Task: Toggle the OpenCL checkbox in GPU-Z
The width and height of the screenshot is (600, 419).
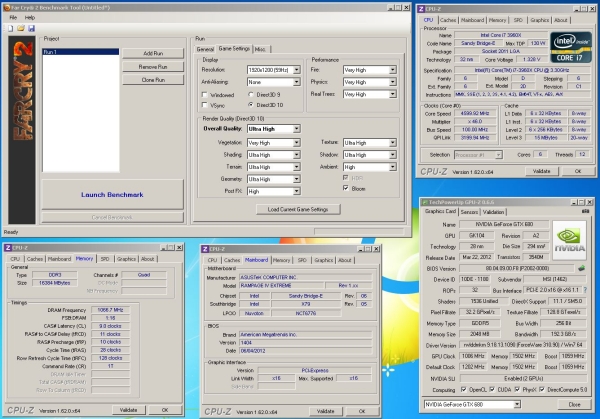Action: click(464, 390)
